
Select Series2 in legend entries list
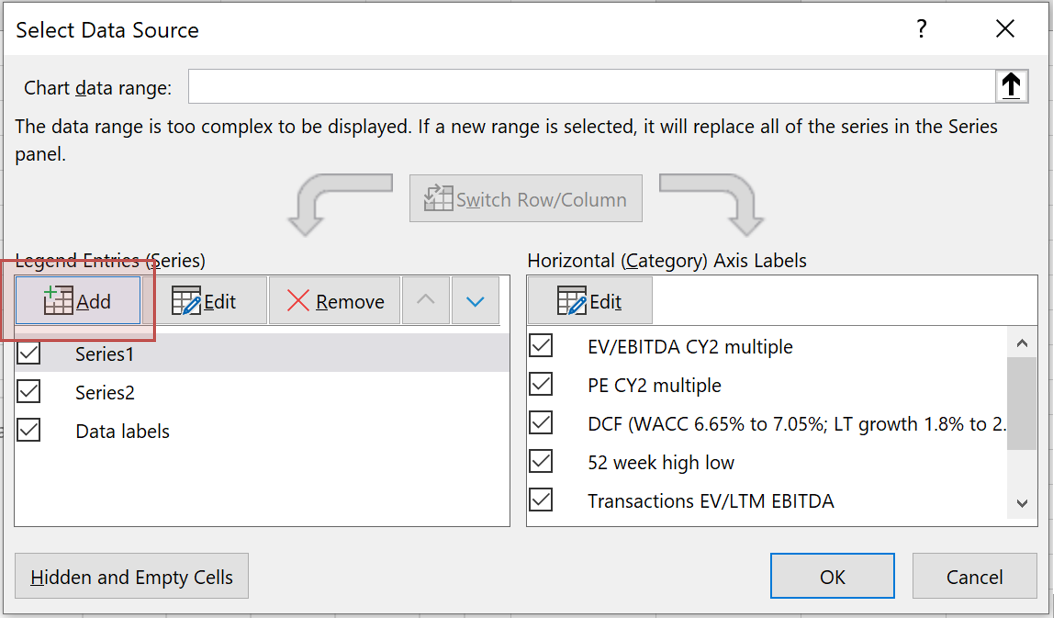click(105, 393)
